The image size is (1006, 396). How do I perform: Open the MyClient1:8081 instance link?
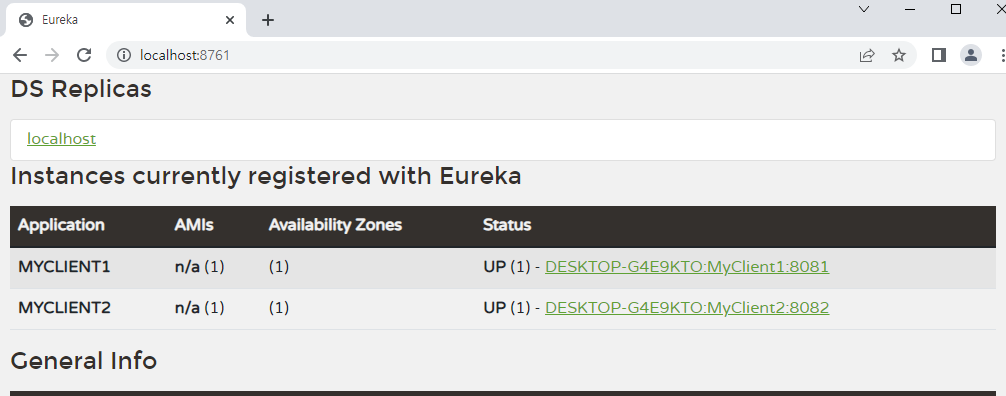[x=687, y=266]
